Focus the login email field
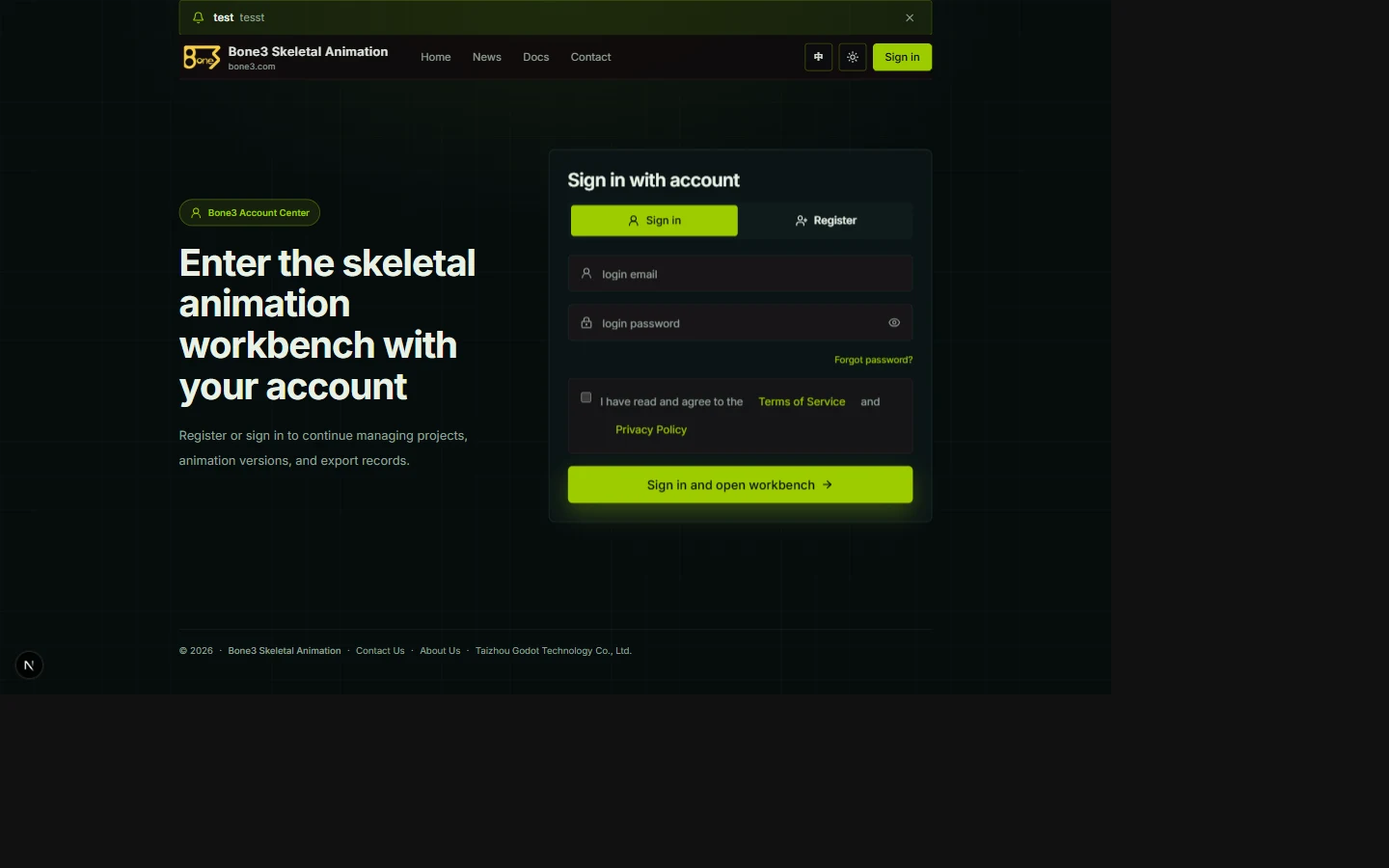Viewport: 1389px width, 868px height. 740,274
